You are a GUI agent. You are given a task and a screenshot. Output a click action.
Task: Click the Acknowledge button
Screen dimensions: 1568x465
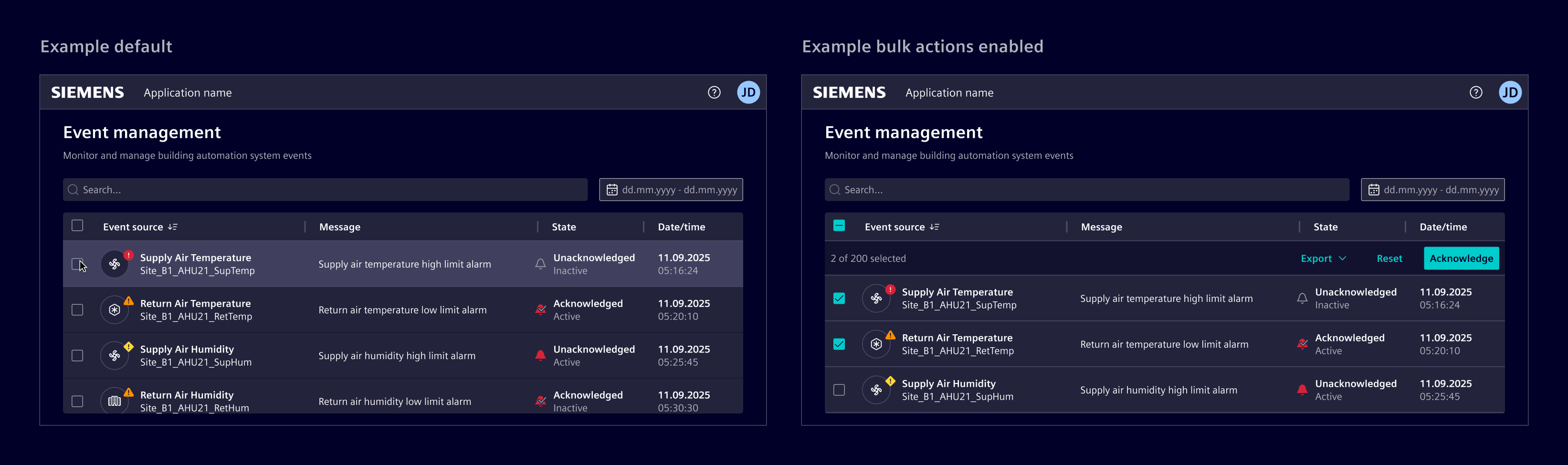click(1461, 258)
